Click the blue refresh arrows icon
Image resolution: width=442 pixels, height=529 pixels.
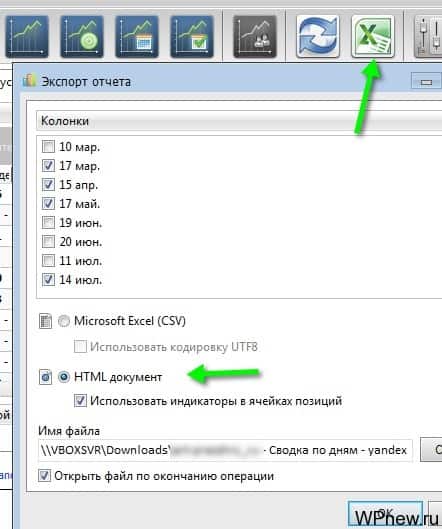pos(318,36)
